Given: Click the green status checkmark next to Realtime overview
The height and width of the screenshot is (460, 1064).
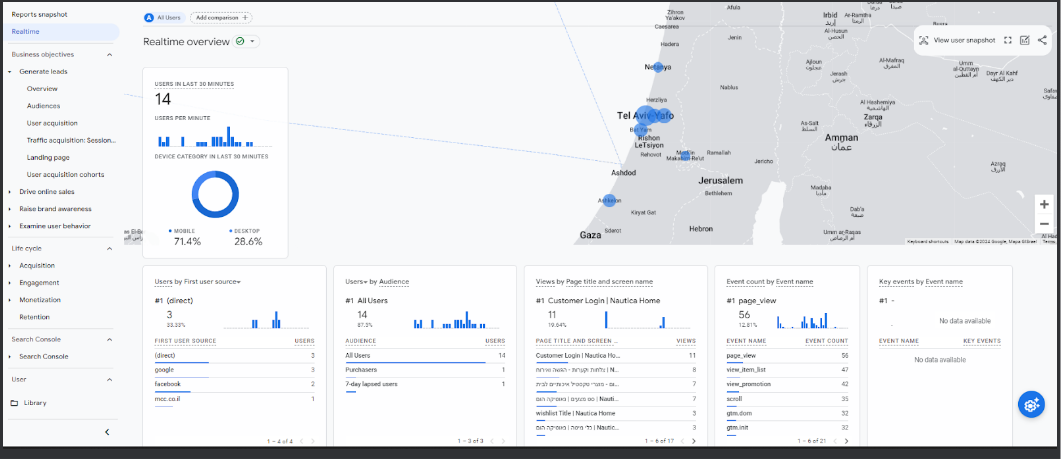Looking at the screenshot, I should pos(240,41).
